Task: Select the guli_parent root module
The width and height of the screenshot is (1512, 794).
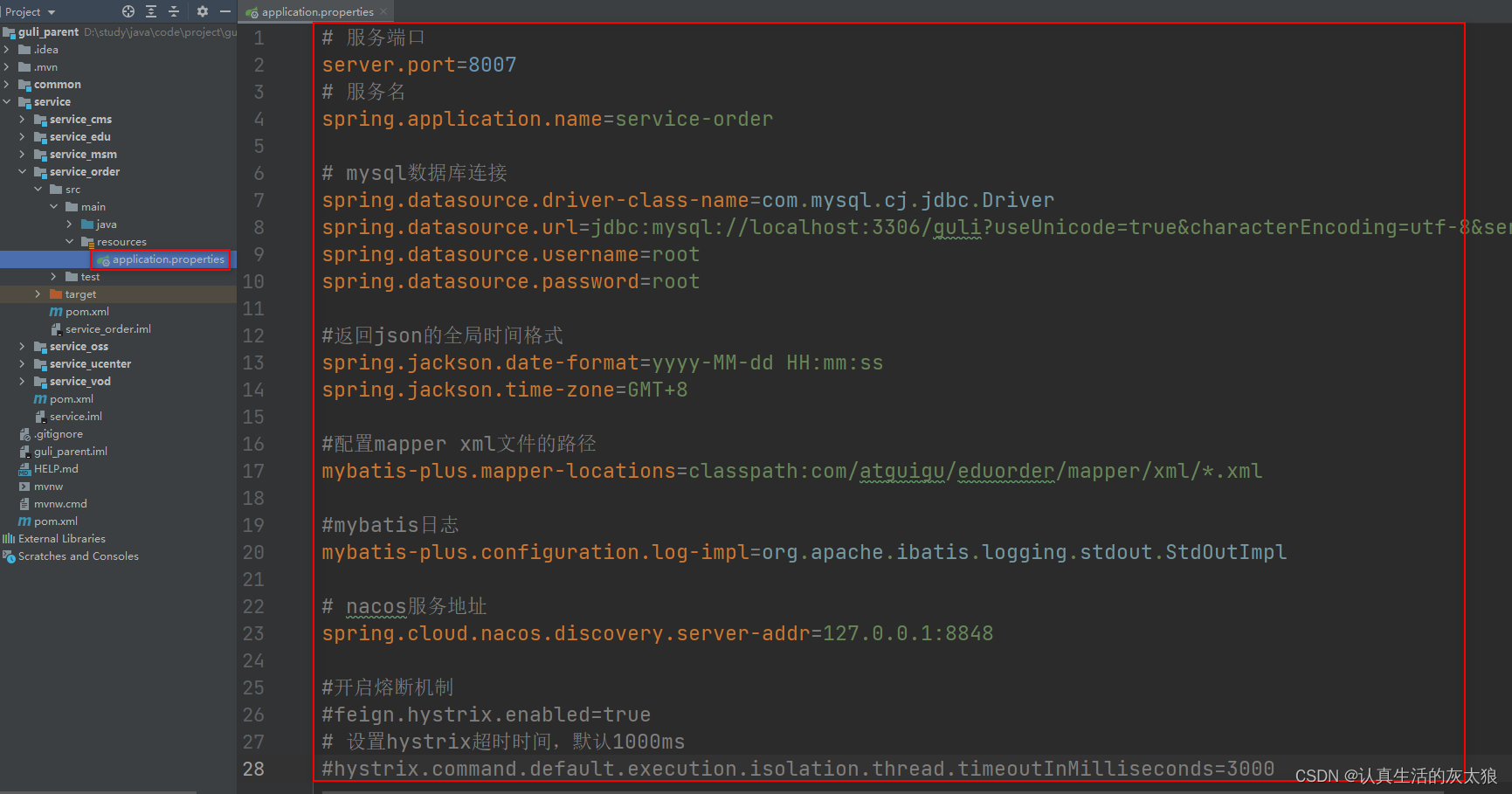Action: pos(48,32)
